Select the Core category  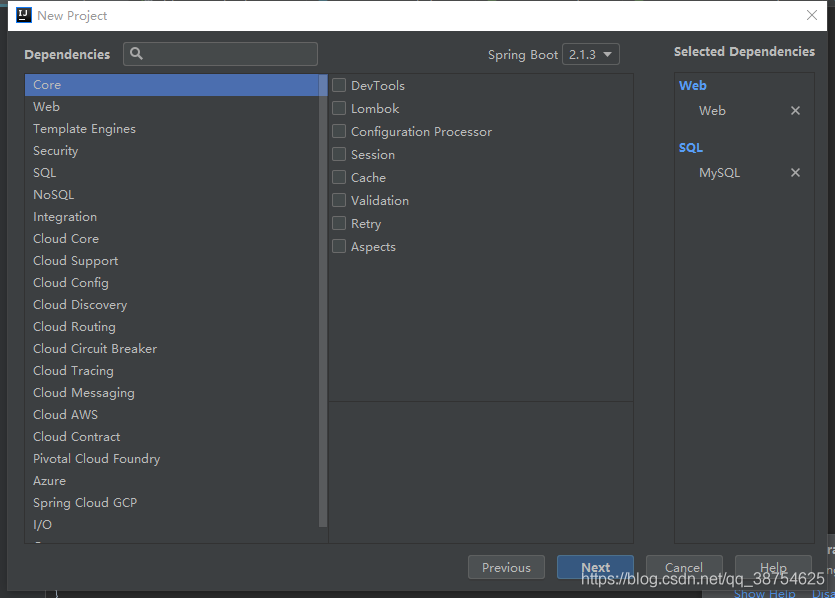171,85
